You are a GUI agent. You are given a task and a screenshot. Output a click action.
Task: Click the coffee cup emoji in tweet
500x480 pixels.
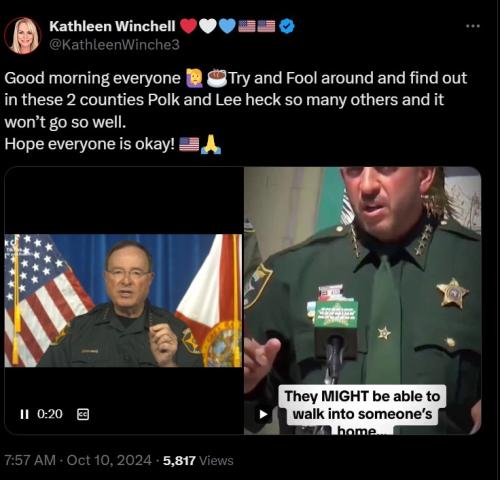(x=217, y=78)
